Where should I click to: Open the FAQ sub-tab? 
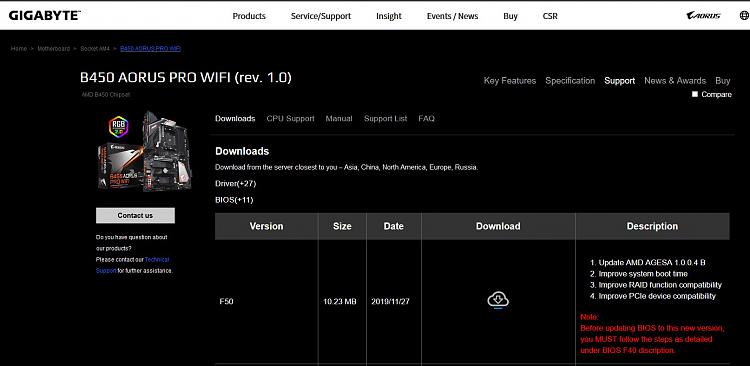click(x=427, y=119)
